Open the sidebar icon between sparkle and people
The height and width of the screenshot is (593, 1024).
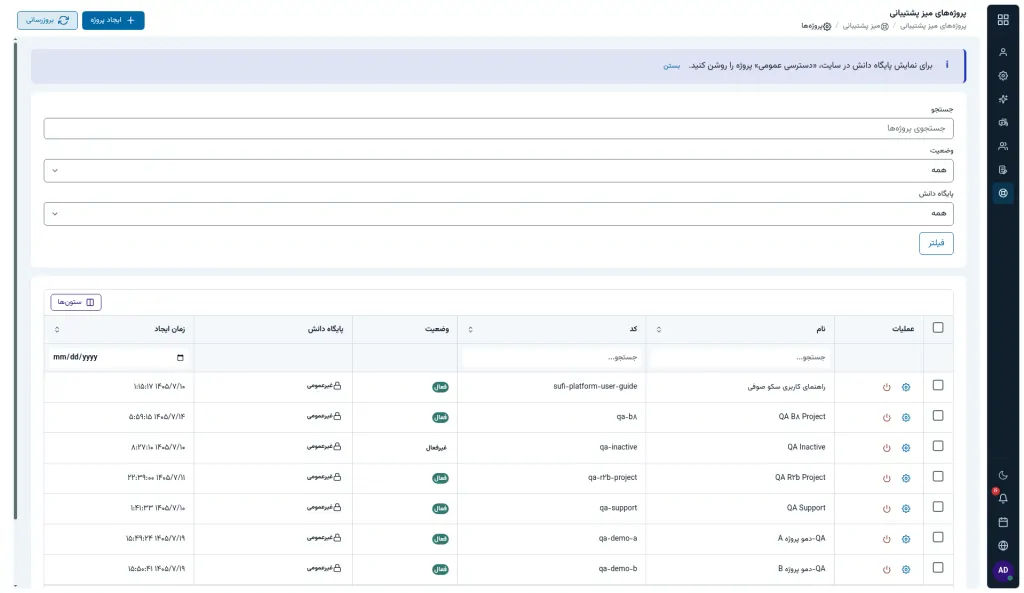pyautogui.click(x=1002, y=123)
